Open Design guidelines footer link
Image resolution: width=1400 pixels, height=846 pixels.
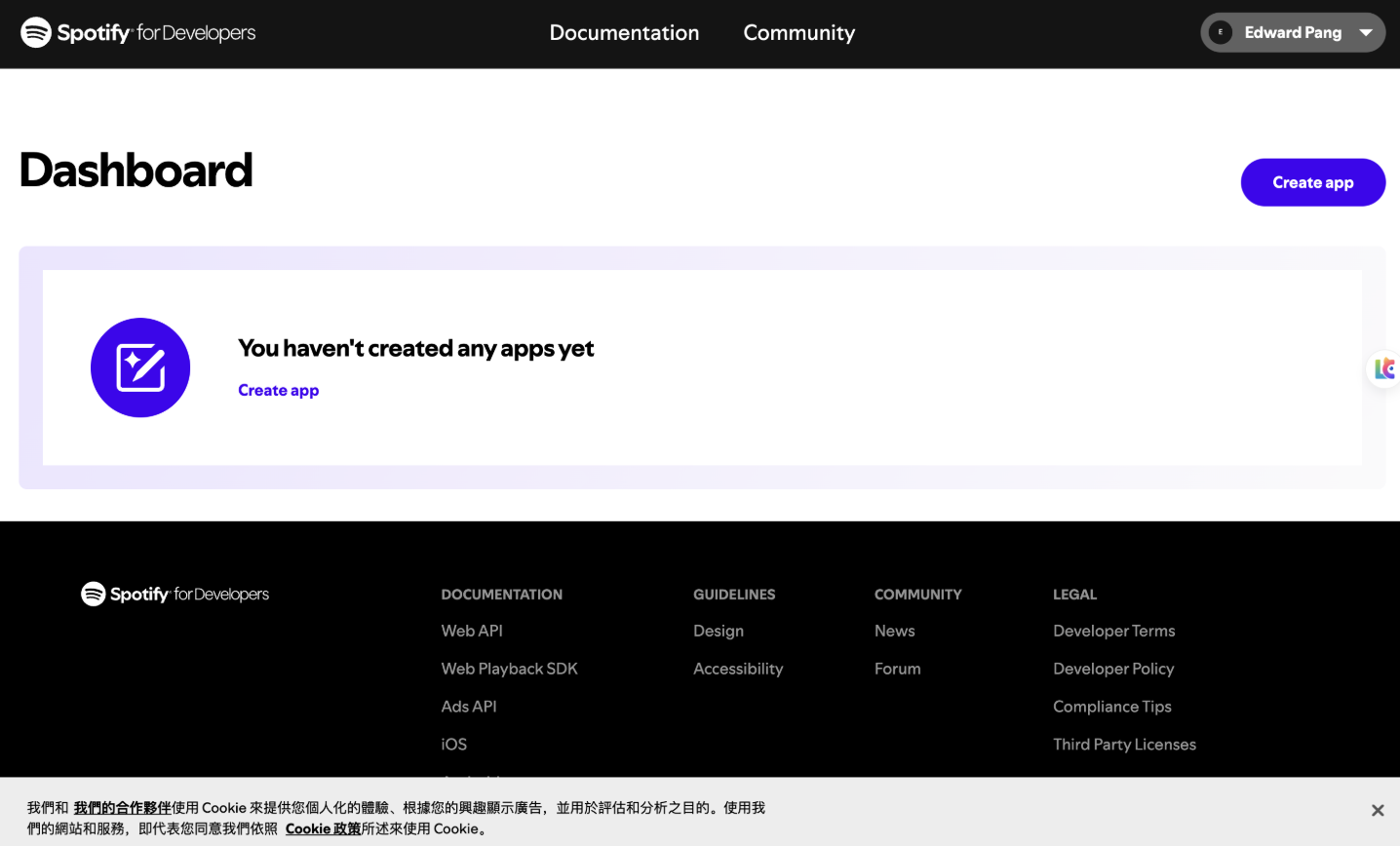coord(719,631)
